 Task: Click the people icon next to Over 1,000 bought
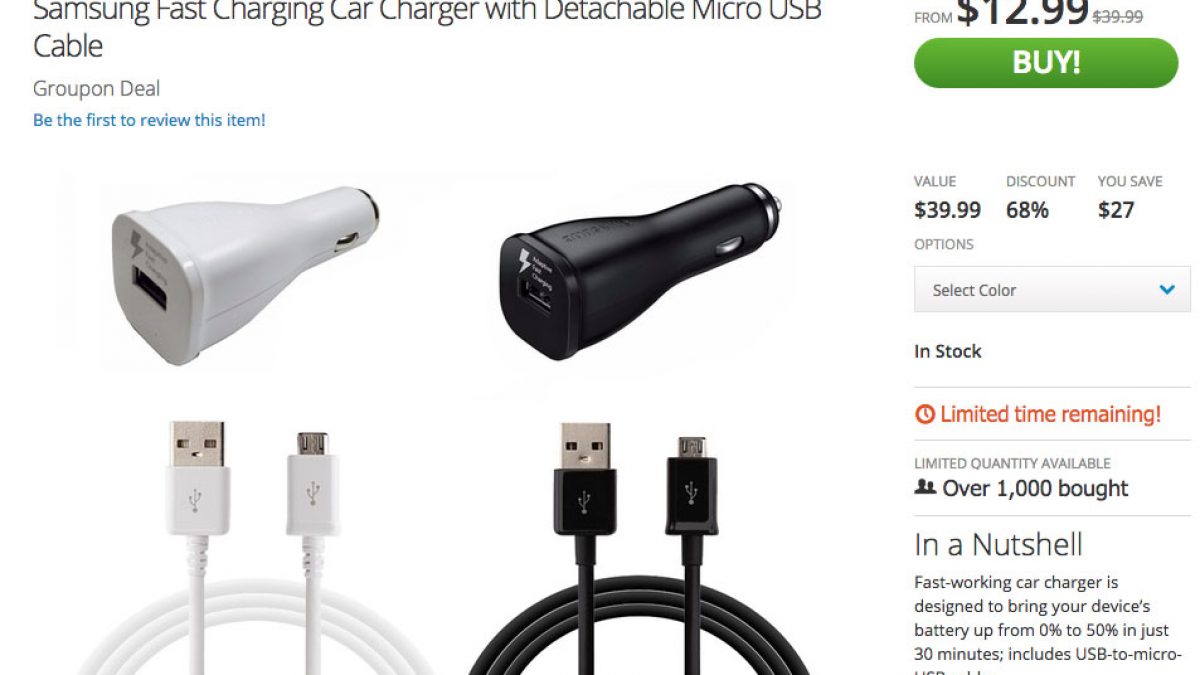(x=925, y=488)
